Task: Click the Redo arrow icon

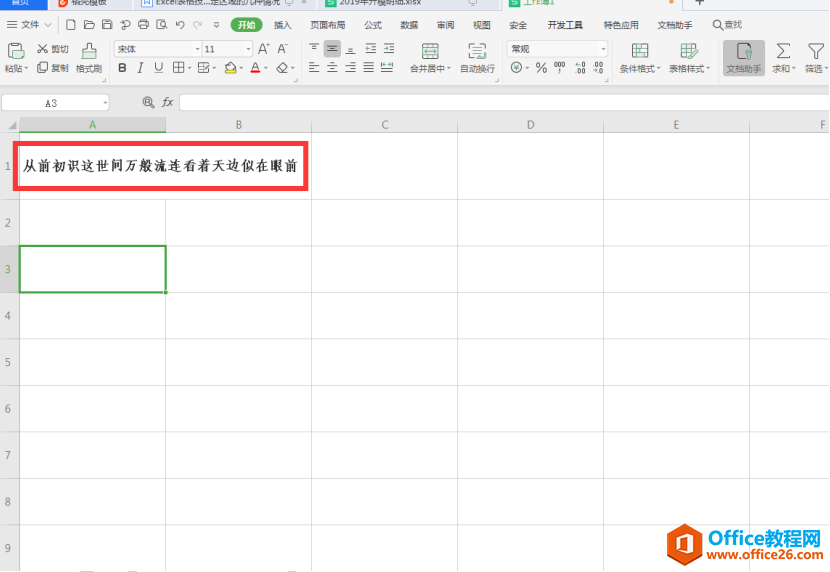Action: pyautogui.click(x=197, y=24)
